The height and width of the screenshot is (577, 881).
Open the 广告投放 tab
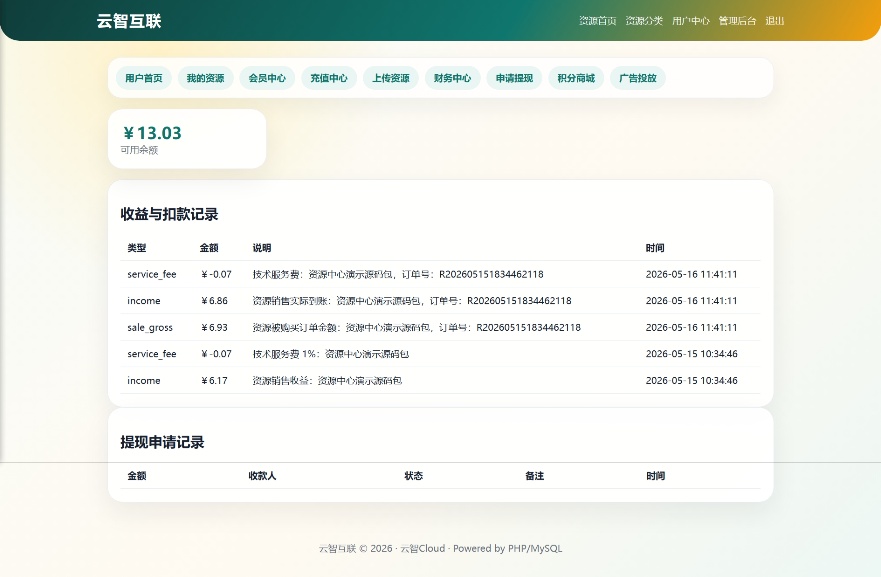click(x=638, y=78)
